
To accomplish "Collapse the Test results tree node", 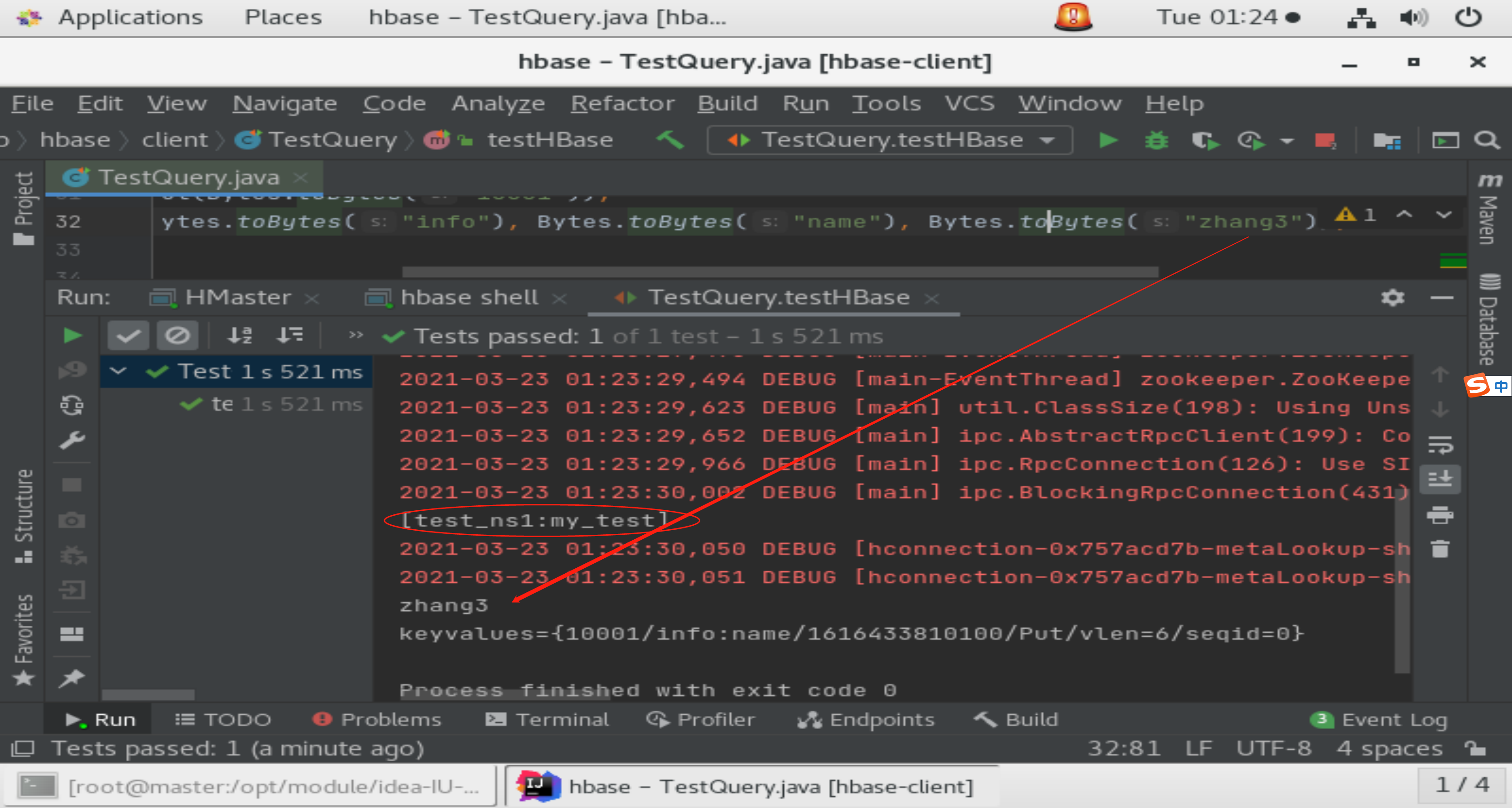I will 118,371.
